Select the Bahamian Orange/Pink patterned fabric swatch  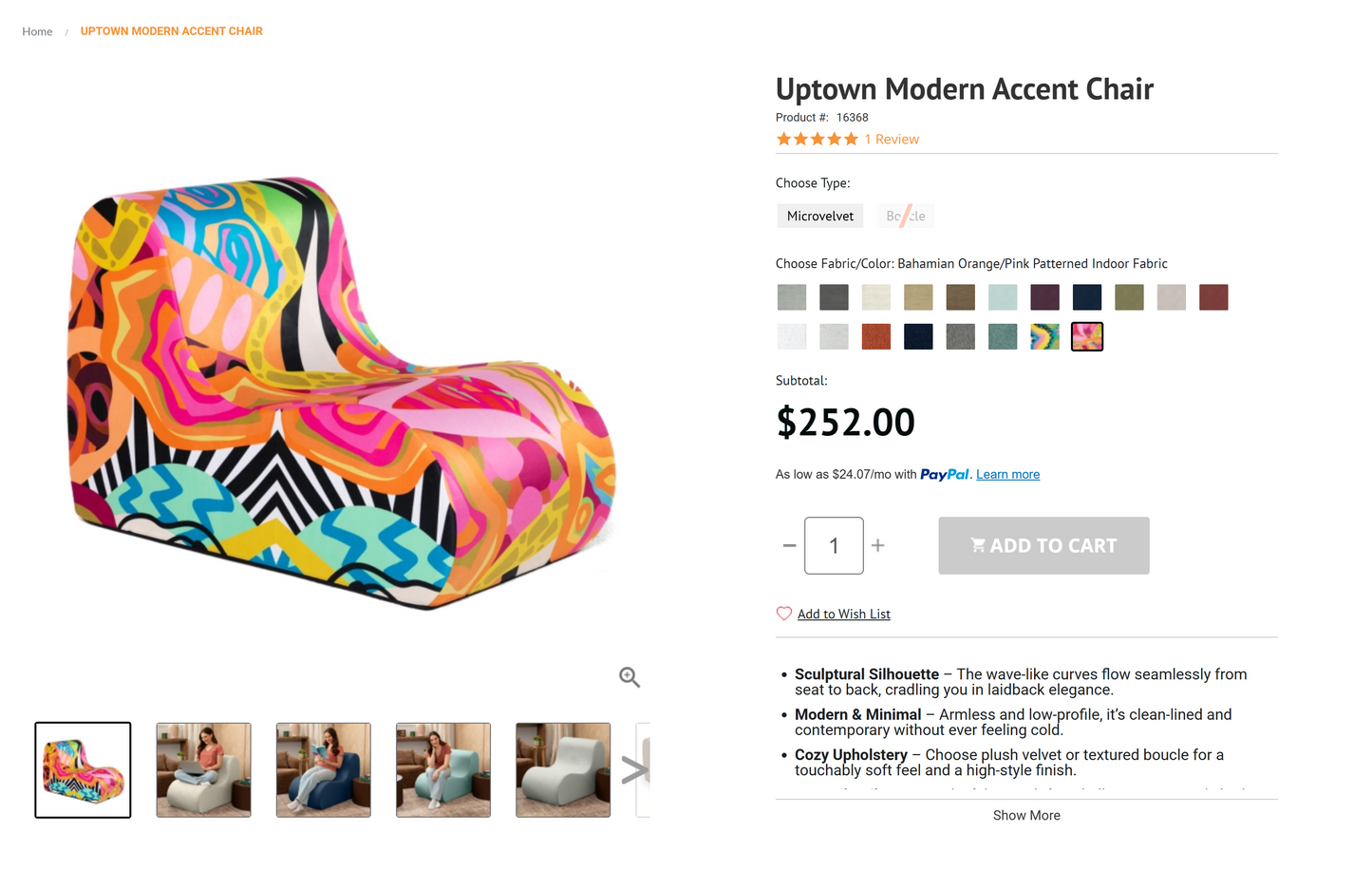coord(1086,335)
